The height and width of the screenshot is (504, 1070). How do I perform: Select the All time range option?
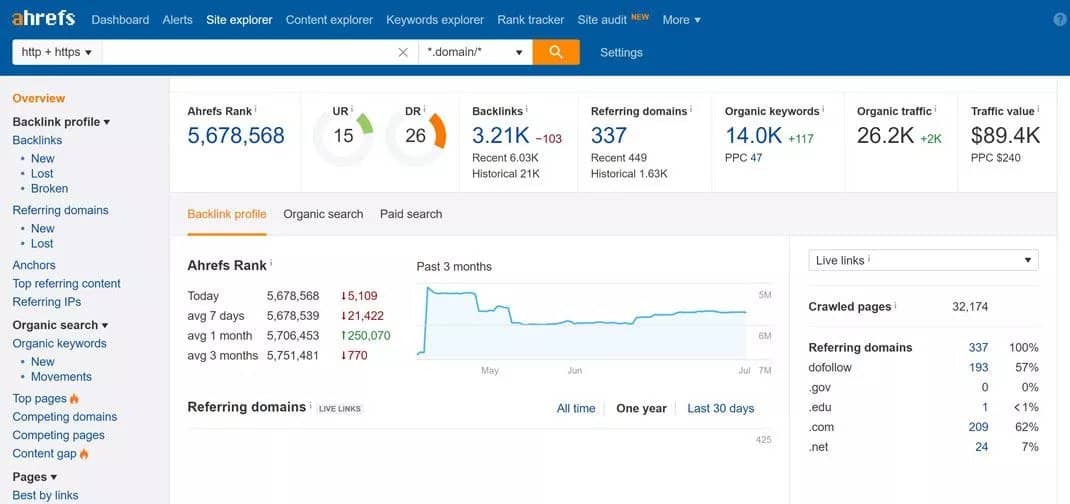[576, 408]
